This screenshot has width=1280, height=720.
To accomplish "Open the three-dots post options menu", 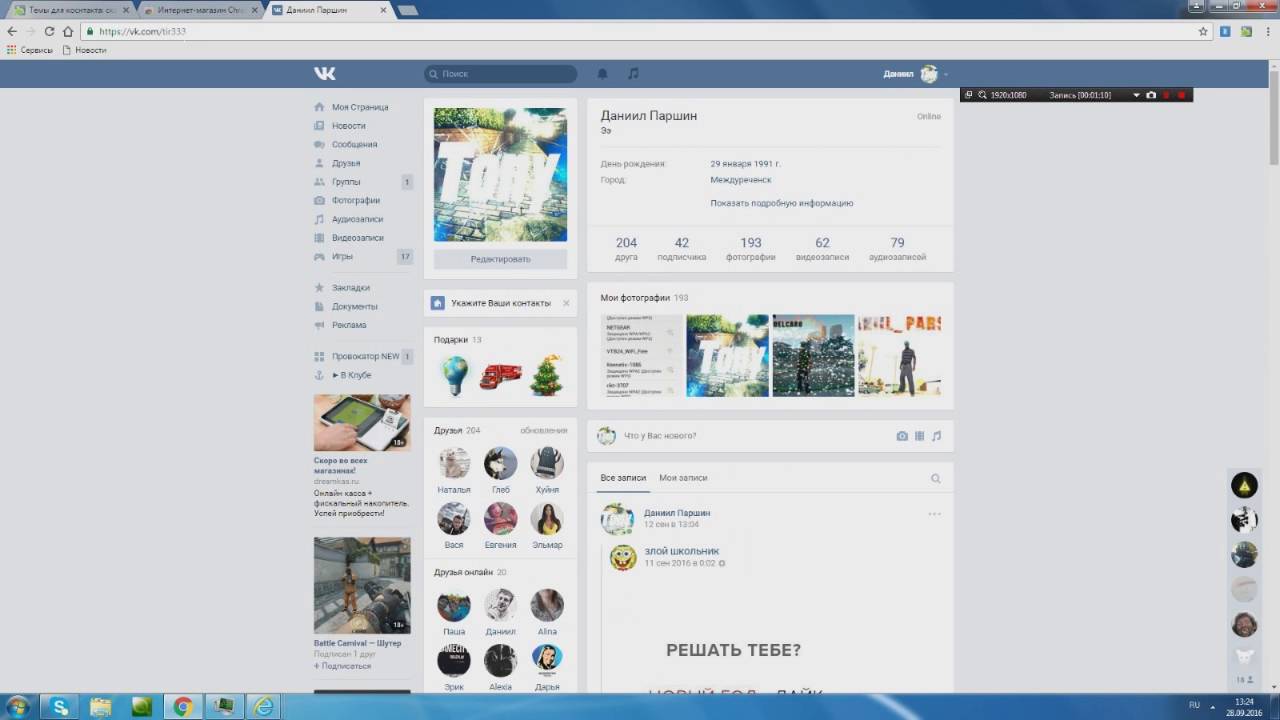I will [x=934, y=514].
